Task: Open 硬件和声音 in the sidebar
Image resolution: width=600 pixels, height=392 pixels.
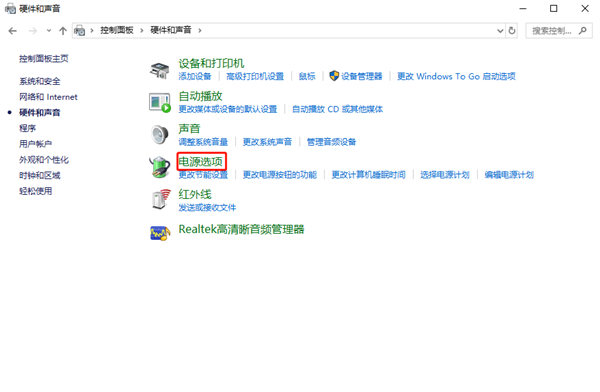Action: coord(40,113)
